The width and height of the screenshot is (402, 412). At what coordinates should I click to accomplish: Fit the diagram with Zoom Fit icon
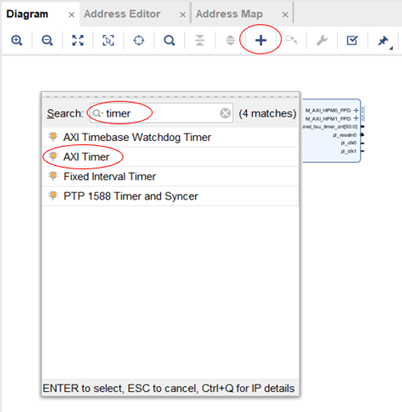78,40
